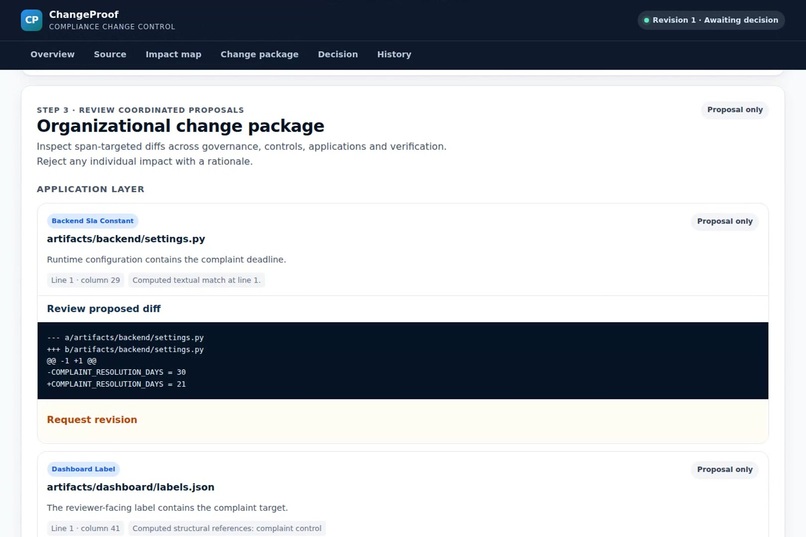This screenshot has width=806, height=537.
Task: Click the Dashboard Label tag
Action: click(83, 469)
